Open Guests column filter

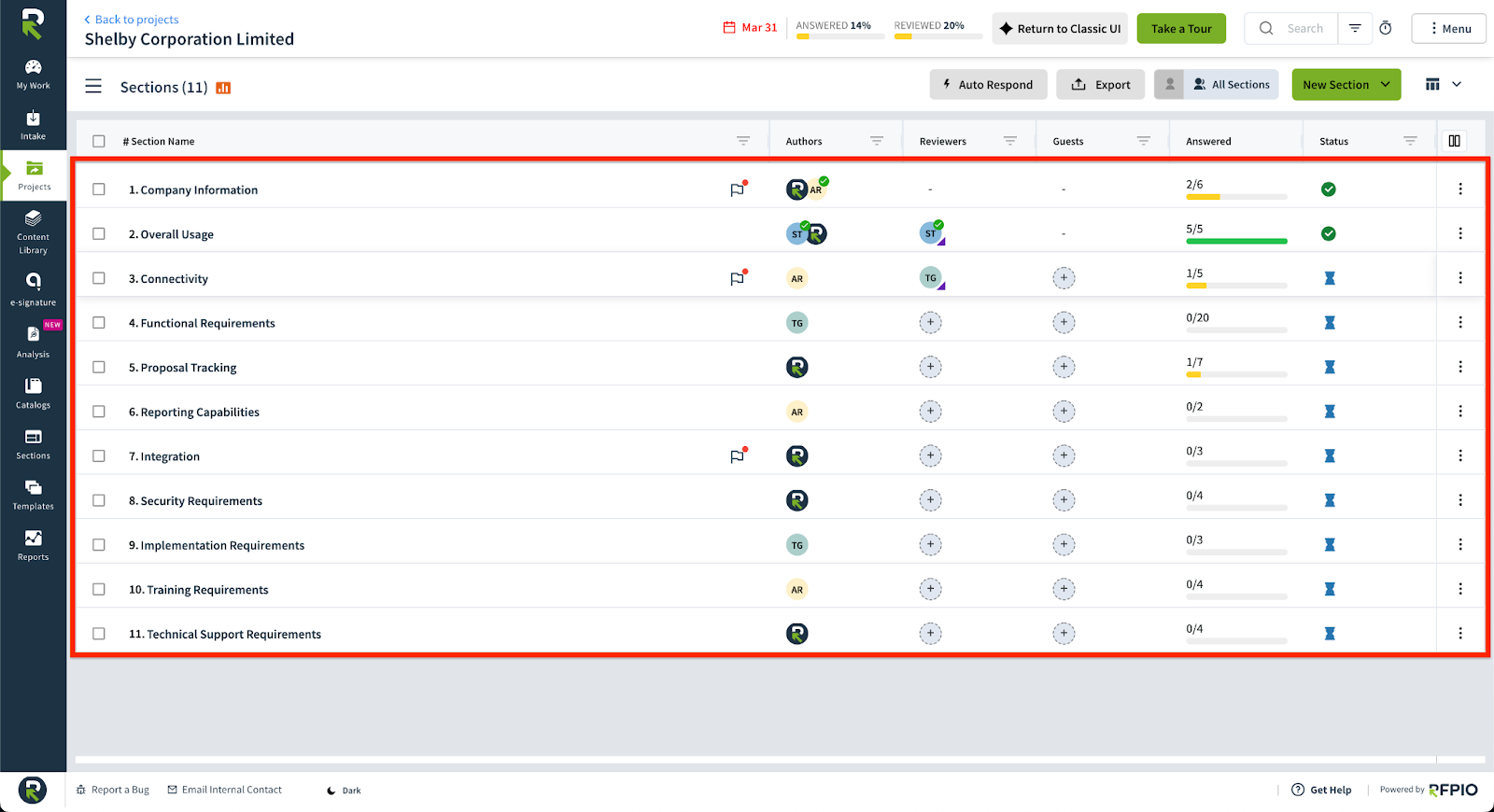click(1144, 141)
